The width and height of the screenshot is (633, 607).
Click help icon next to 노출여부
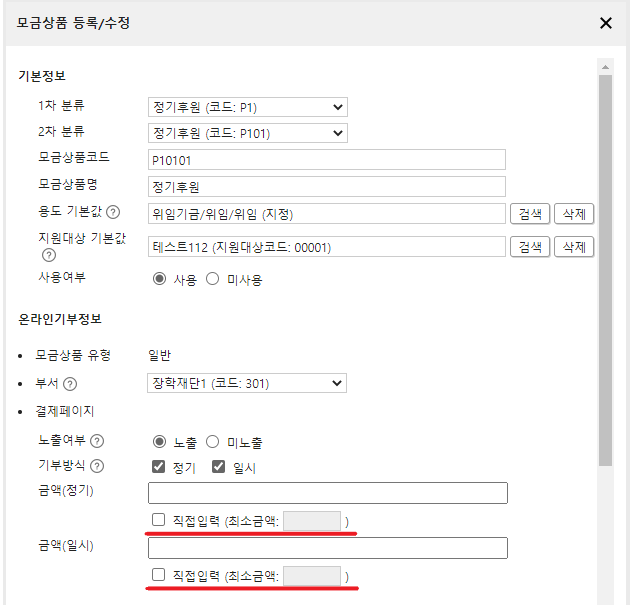coord(95,441)
